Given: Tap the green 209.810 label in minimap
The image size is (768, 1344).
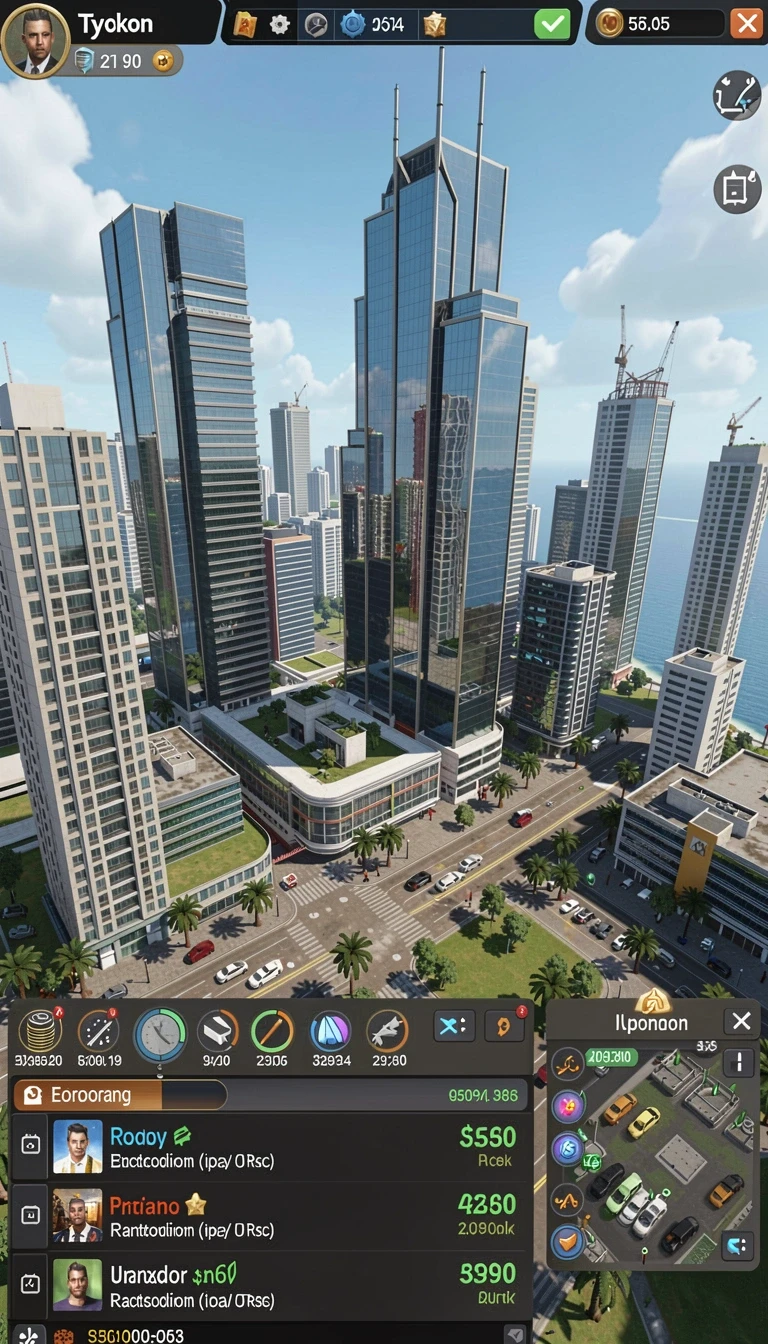Looking at the screenshot, I should (610, 1057).
